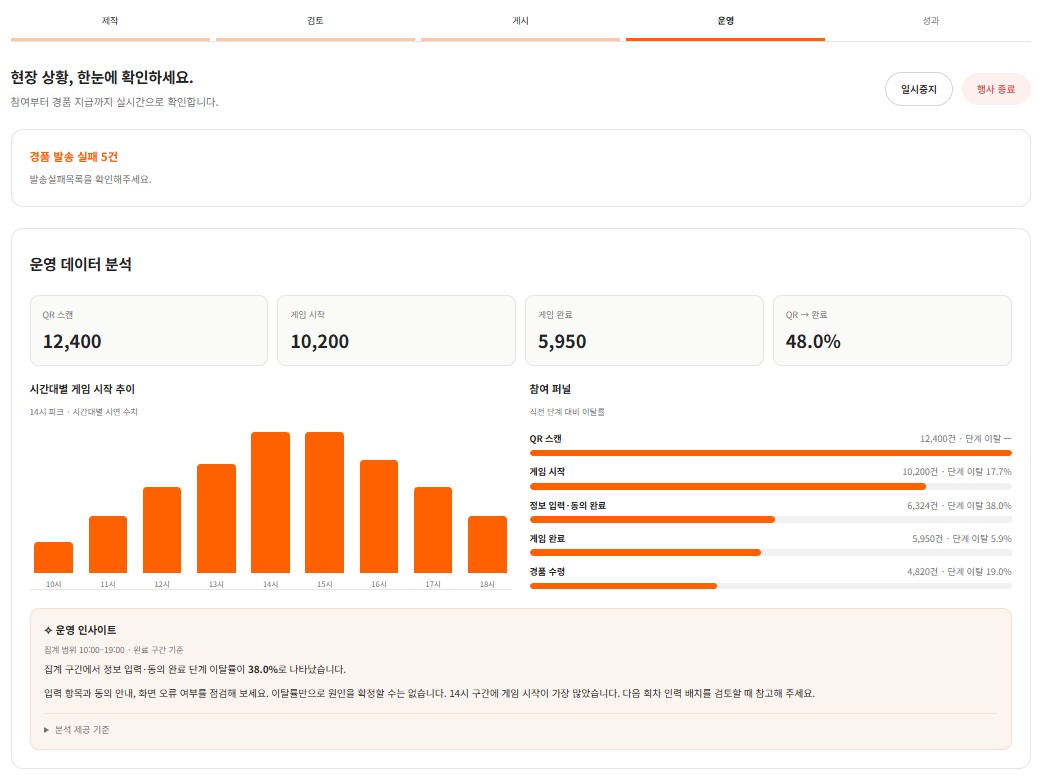
Task: Open the 성과 tab
Action: [930, 21]
